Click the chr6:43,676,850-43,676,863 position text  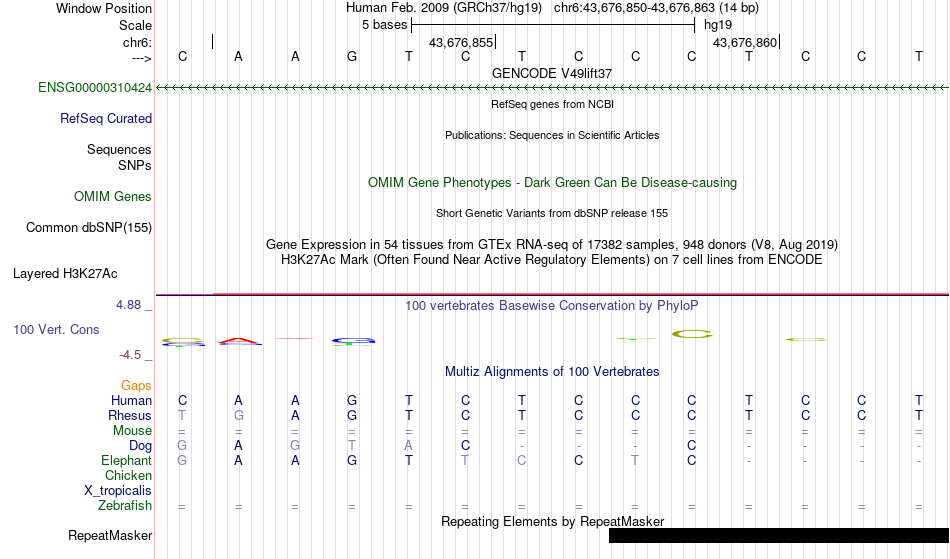[656, 8]
